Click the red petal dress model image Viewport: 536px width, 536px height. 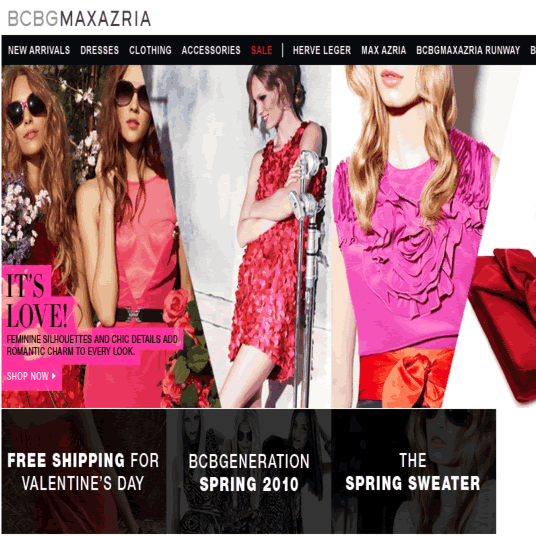[273, 236]
